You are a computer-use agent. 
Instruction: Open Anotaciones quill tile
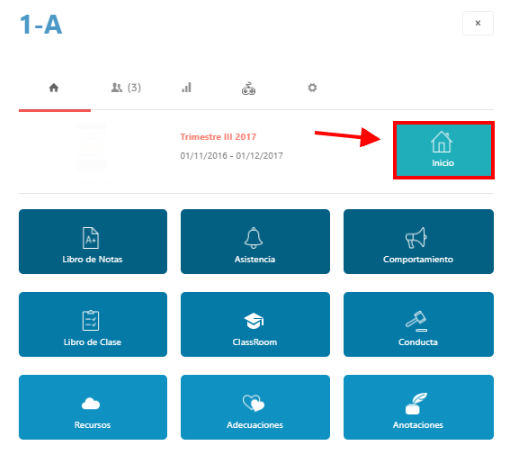click(418, 407)
